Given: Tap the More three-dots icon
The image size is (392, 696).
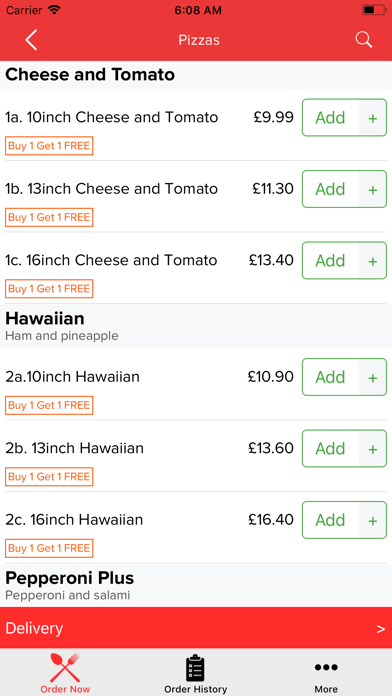Looking at the screenshot, I should [326, 667].
